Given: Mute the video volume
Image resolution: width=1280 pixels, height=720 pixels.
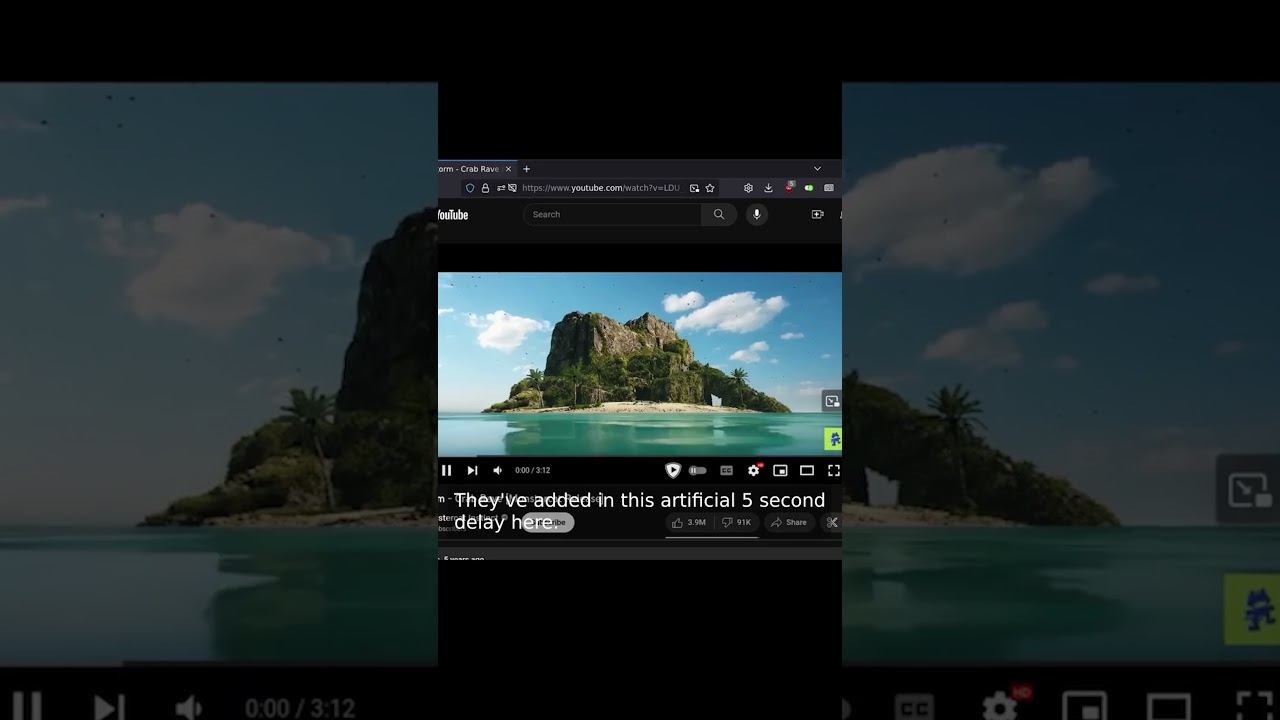Looking at the screenshot, I should [498, 470].
